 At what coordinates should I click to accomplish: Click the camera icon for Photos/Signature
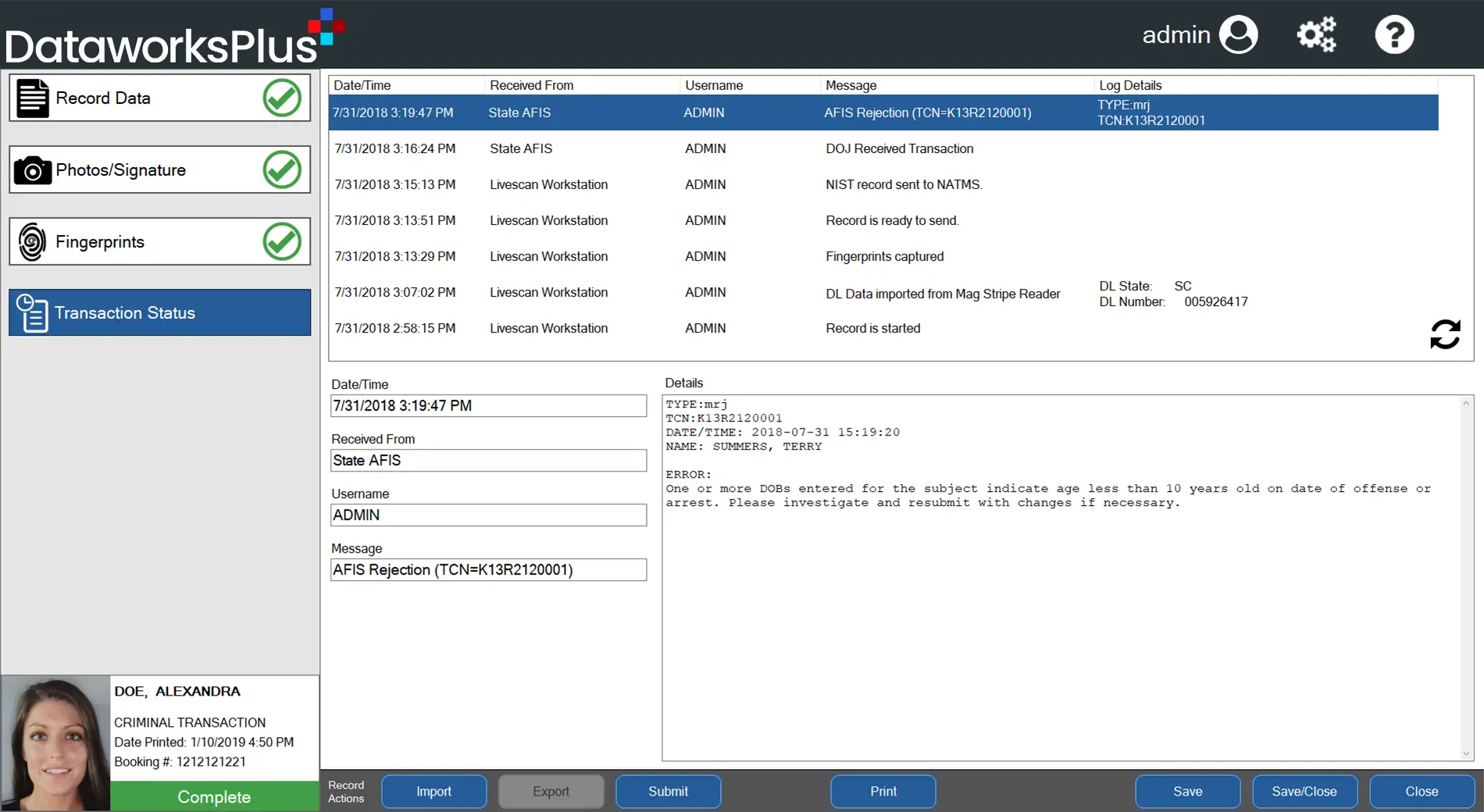(33, 170)
